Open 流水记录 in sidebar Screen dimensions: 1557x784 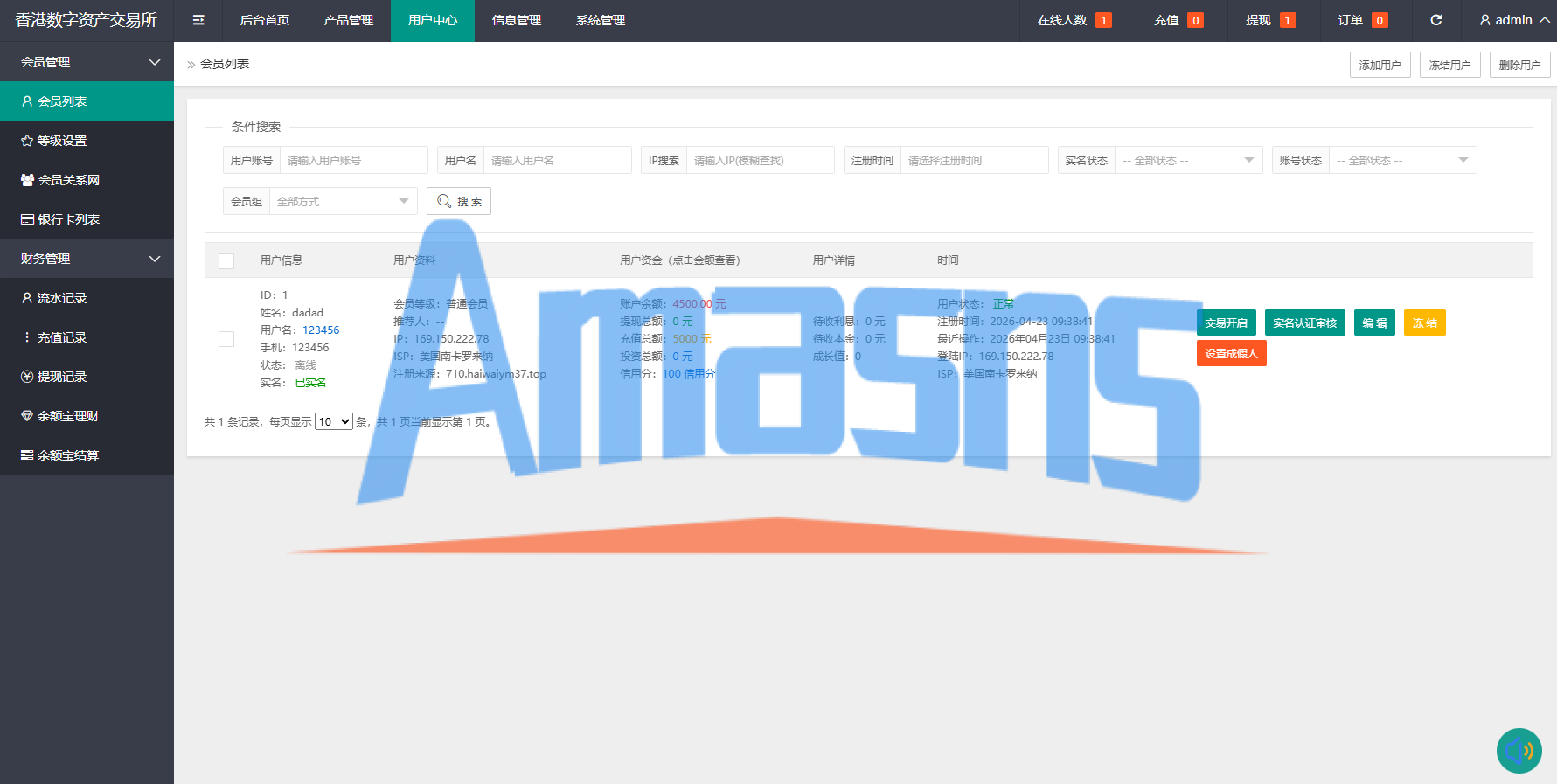[x=87, y=298]
